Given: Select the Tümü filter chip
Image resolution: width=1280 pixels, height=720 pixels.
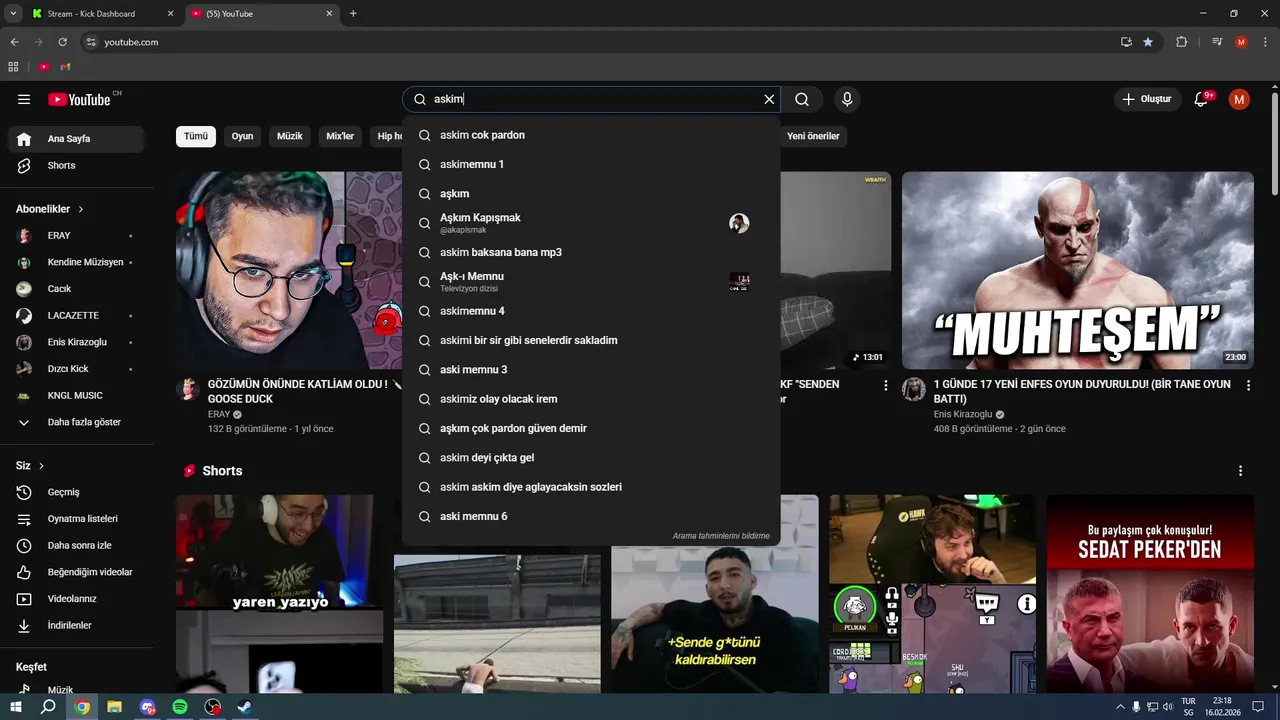Looking at the screenshot, I should 196,136.
